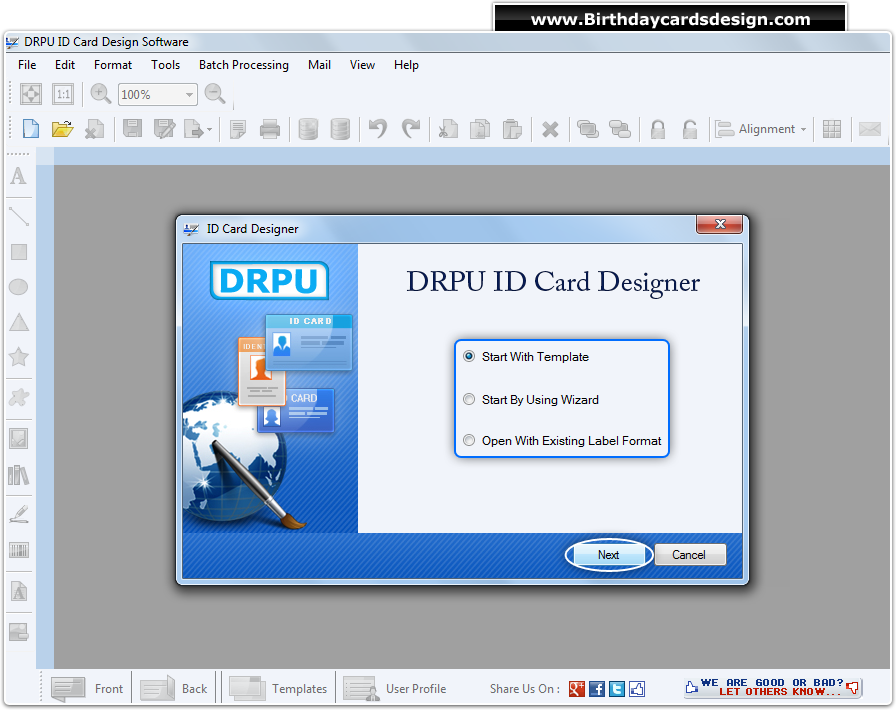The width and height of the screenshot is (896, 710).
Task: Select the puzzle-piece symbol tool
Action: (19, 397)
